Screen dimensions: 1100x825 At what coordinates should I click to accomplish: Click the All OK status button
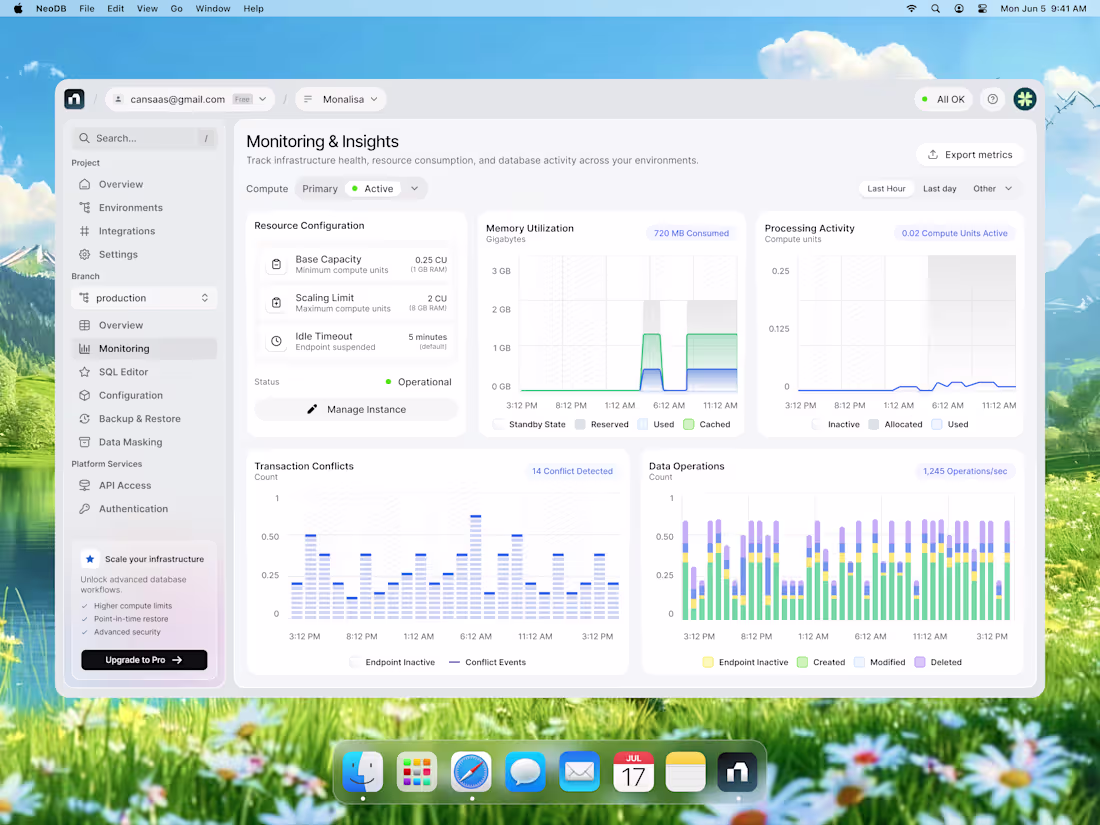pyautogui.click(x=944, y=99)
